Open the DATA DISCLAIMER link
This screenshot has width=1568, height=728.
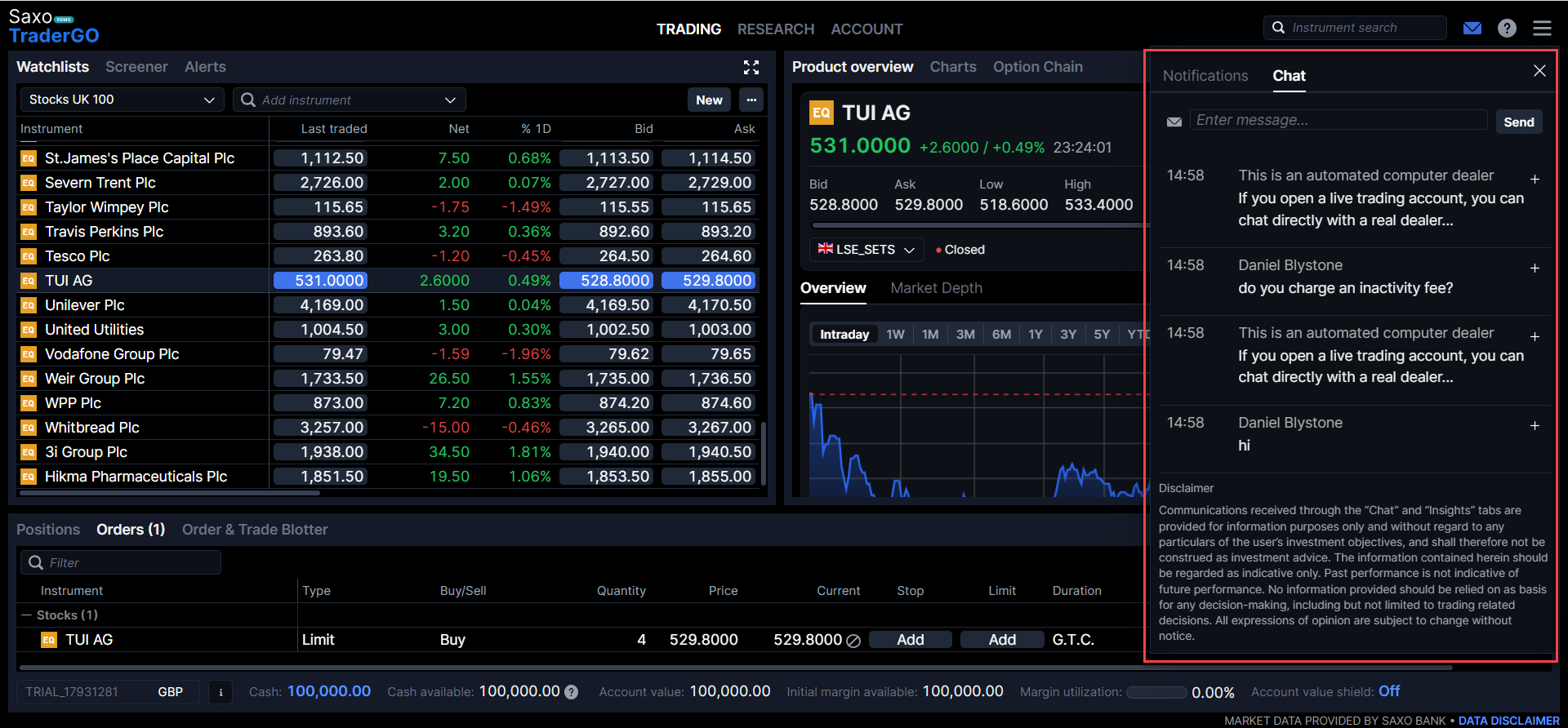point(1509,721)
